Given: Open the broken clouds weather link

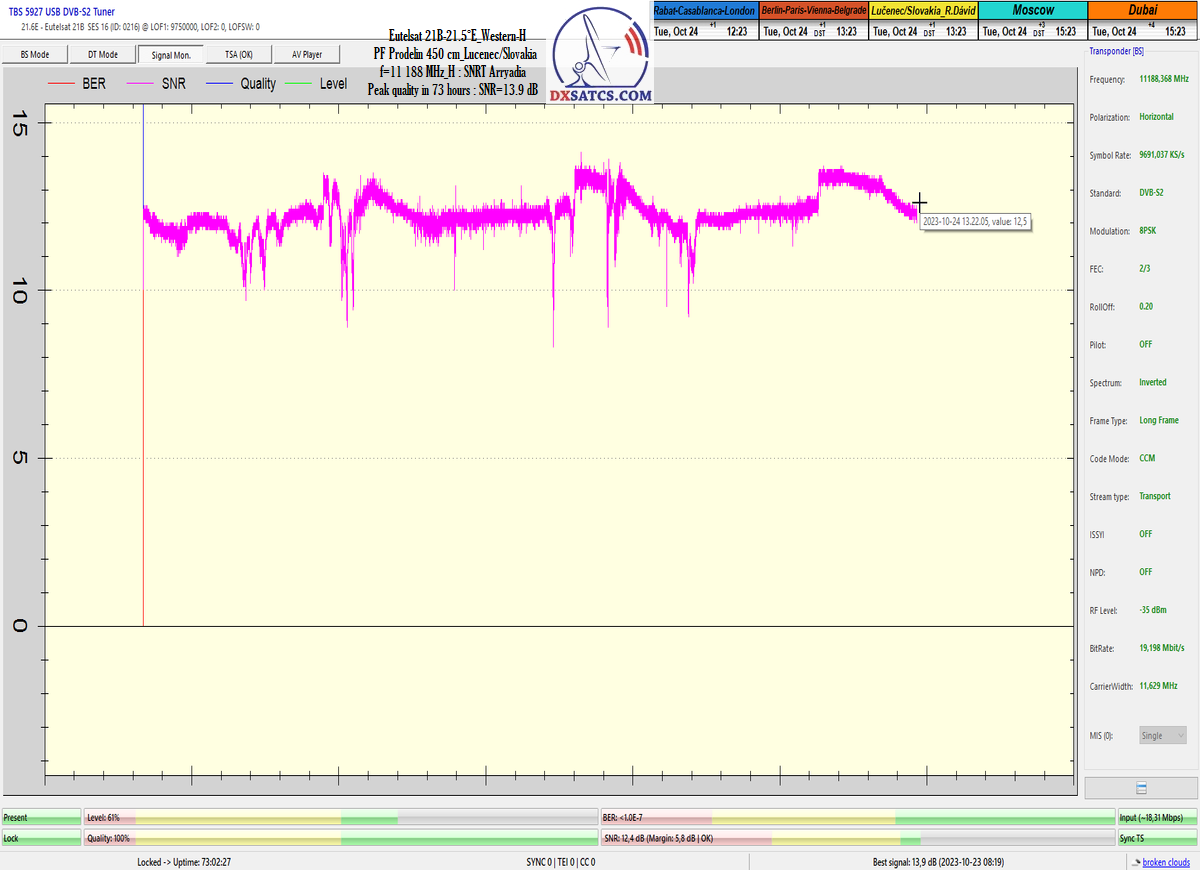Looking at the screenshot, I should [x=1168, y=862].
